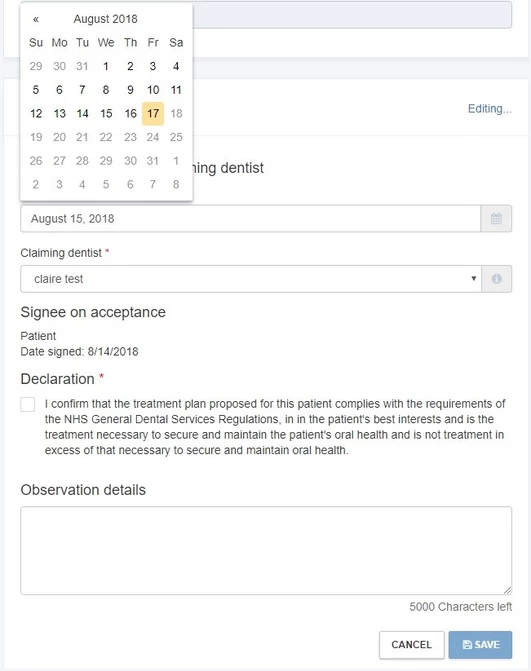The width and height of the screenshot is (531, 671).
Task: Tick the NHS declaration confirmation checkbox
Action: click(28, 404)
